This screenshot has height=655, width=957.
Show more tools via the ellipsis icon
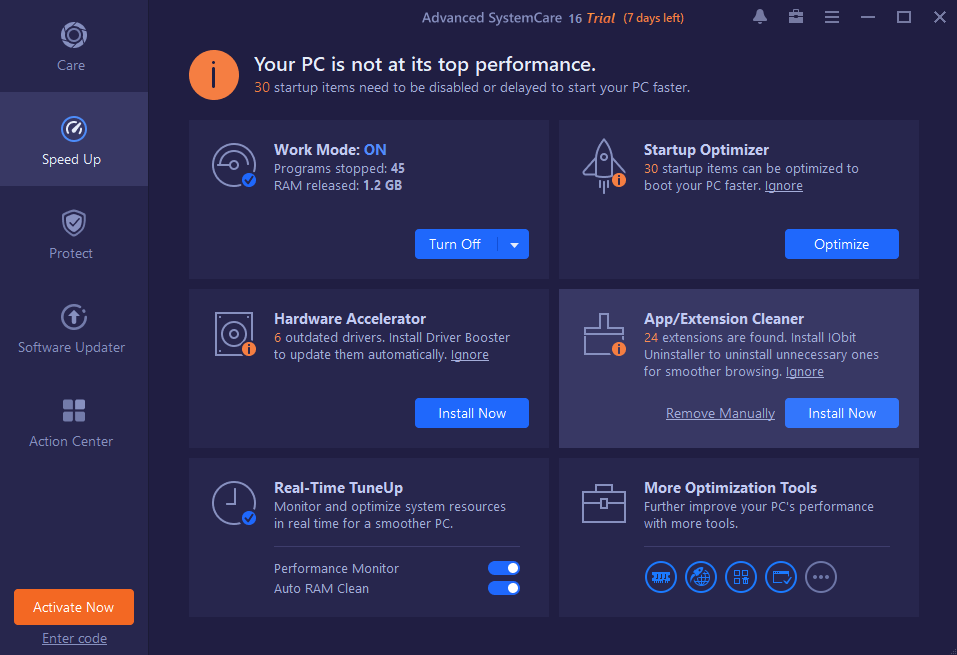[821, 577]
